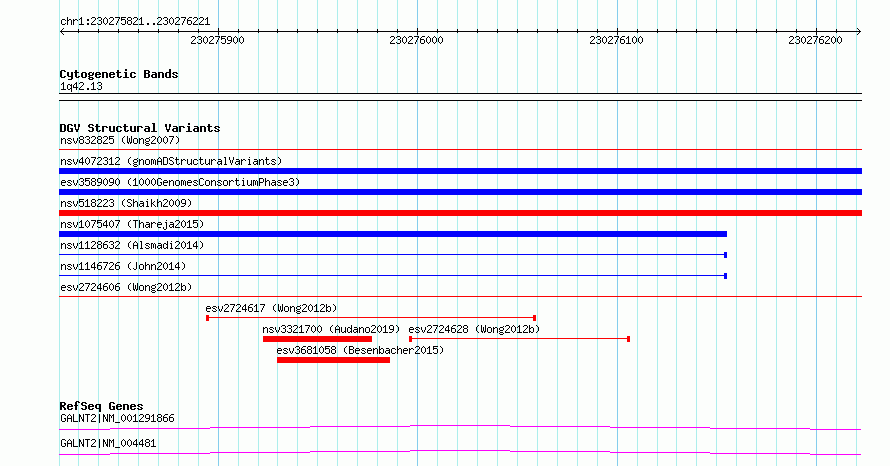The height and width of the screenshot is (466, 890).
Task: Click ruler position label 230275900
Action: click(x=217, y=40)
